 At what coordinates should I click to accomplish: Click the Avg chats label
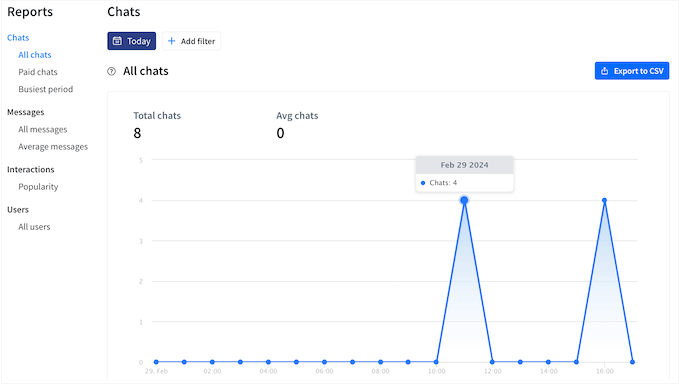point(297,116)
